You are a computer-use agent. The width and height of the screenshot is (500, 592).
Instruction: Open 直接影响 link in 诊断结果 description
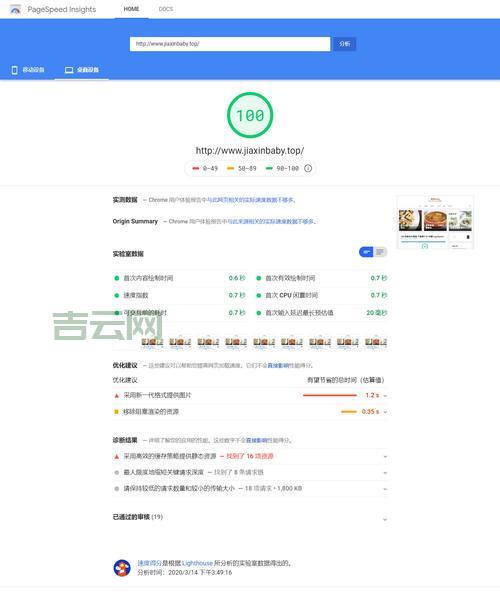point(257,440)
